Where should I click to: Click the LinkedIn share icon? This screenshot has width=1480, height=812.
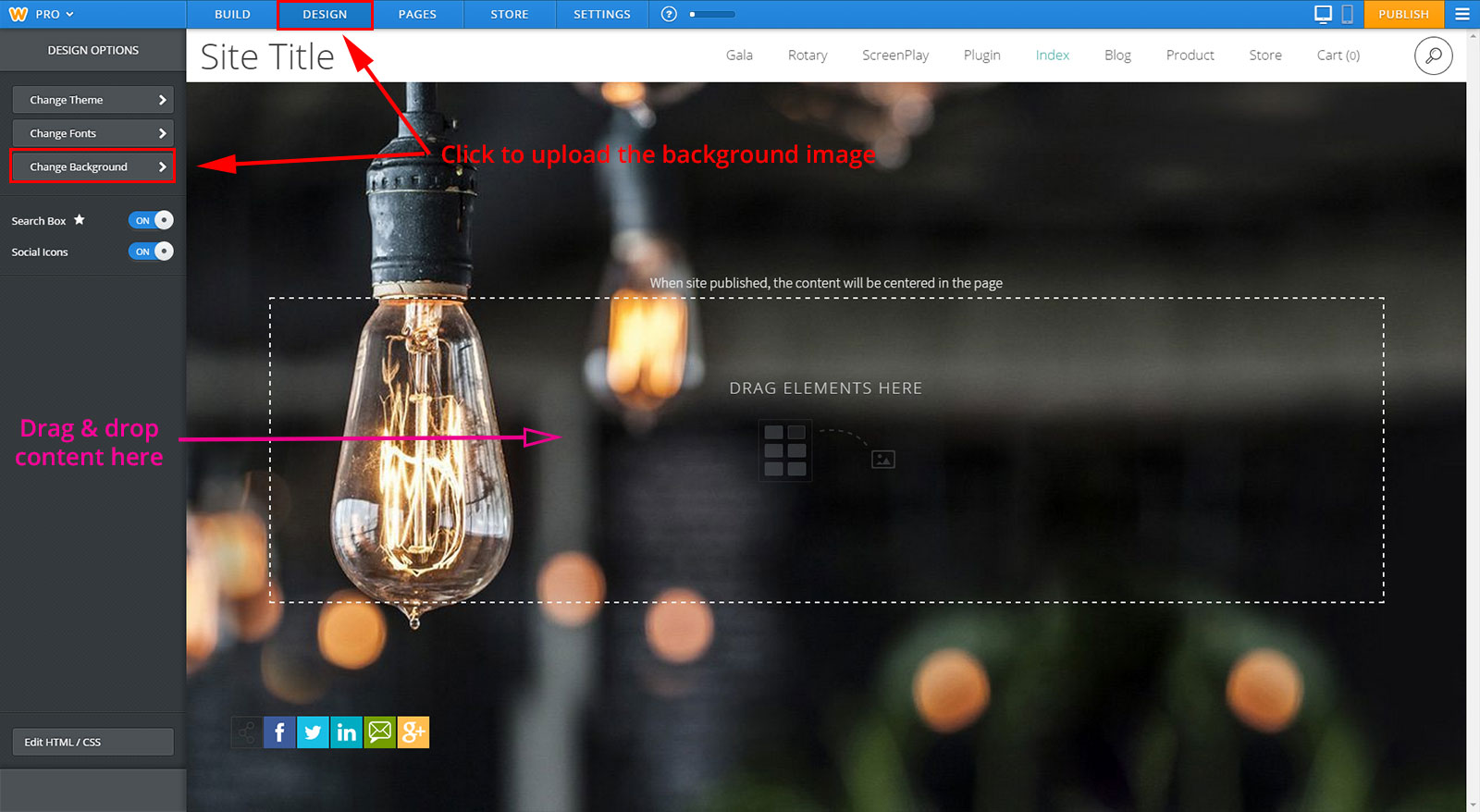coord(346,732)
